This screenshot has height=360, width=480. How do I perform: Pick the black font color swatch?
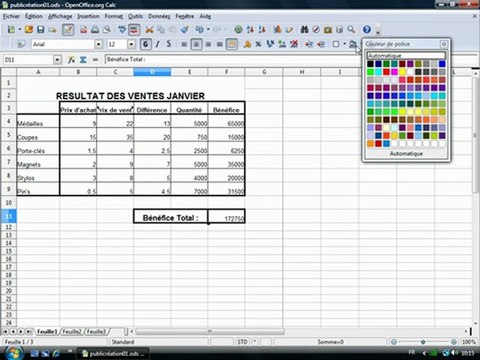(370, 64)
